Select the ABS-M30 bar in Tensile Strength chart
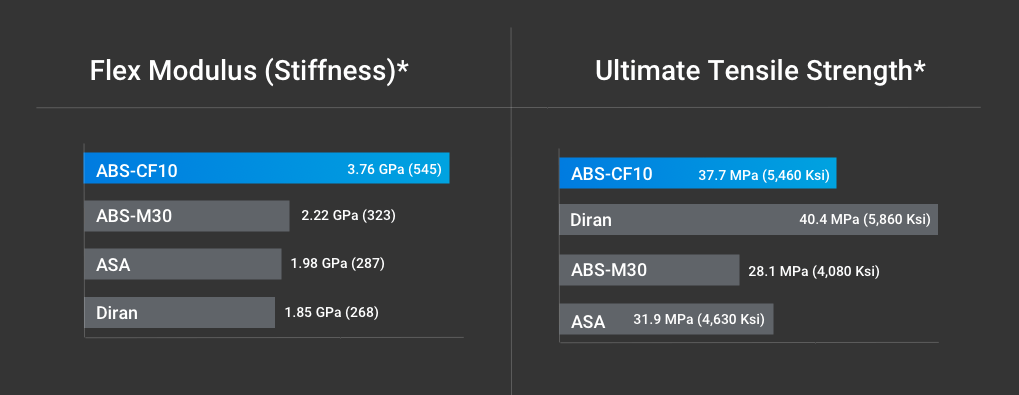The image size is (1019, 395). (x=649, y=270)
